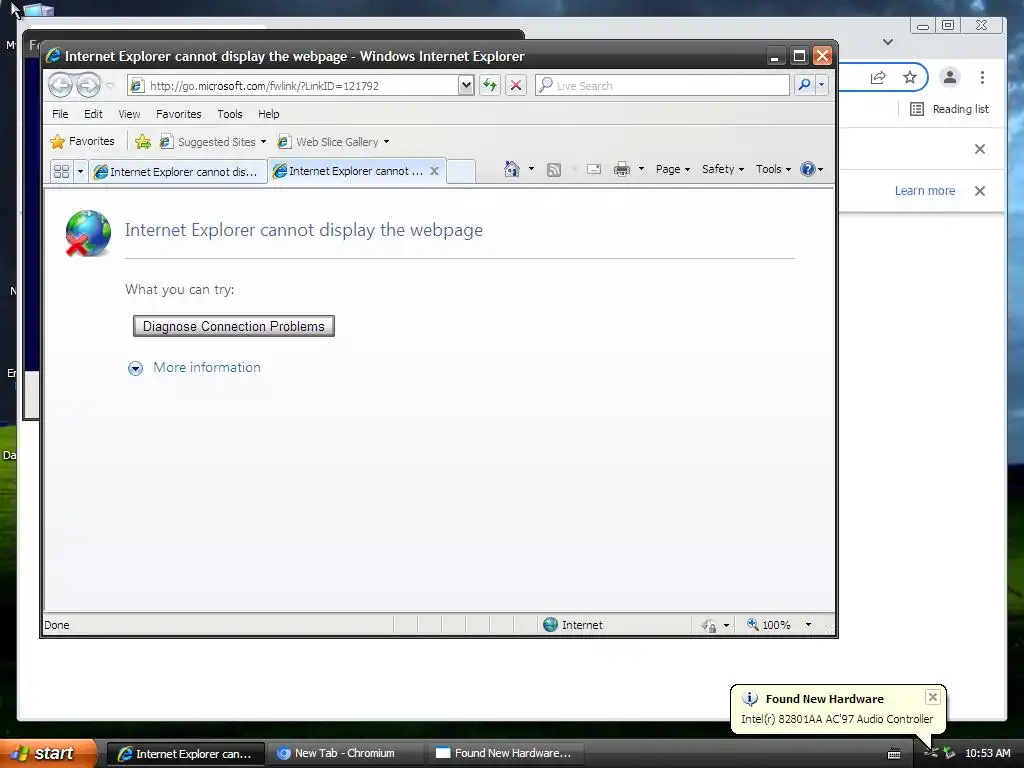The image size is (1024, 768).
Task: Open Web Slice Gallery dropdown
Action: (x=334, y=142)
